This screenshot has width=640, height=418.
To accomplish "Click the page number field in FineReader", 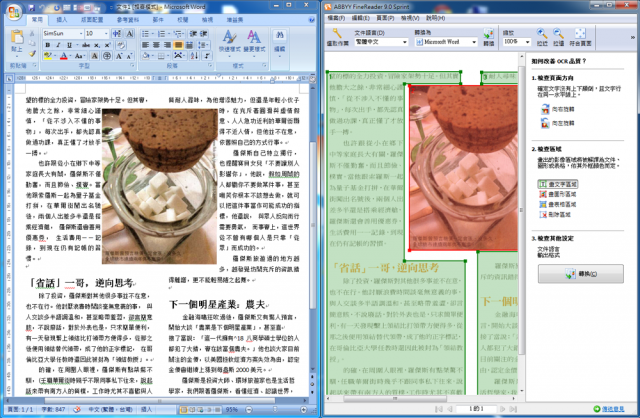I will (476, 409).
